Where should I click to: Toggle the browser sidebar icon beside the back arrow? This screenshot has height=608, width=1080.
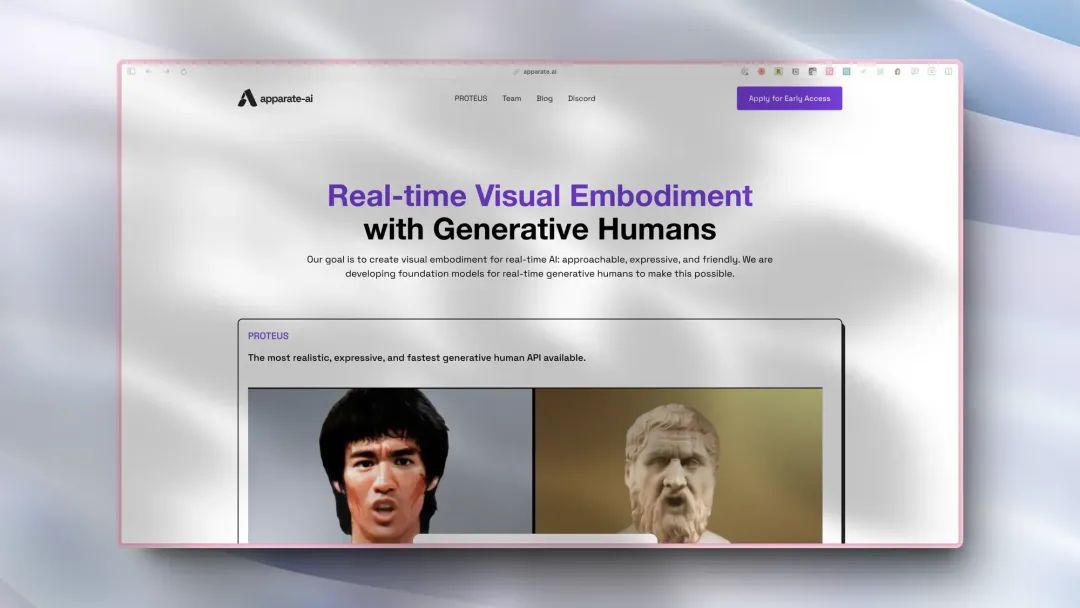(131, 72)
